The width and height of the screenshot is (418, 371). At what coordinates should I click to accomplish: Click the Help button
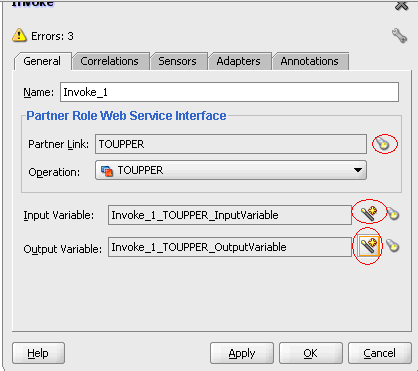[38, 353]
